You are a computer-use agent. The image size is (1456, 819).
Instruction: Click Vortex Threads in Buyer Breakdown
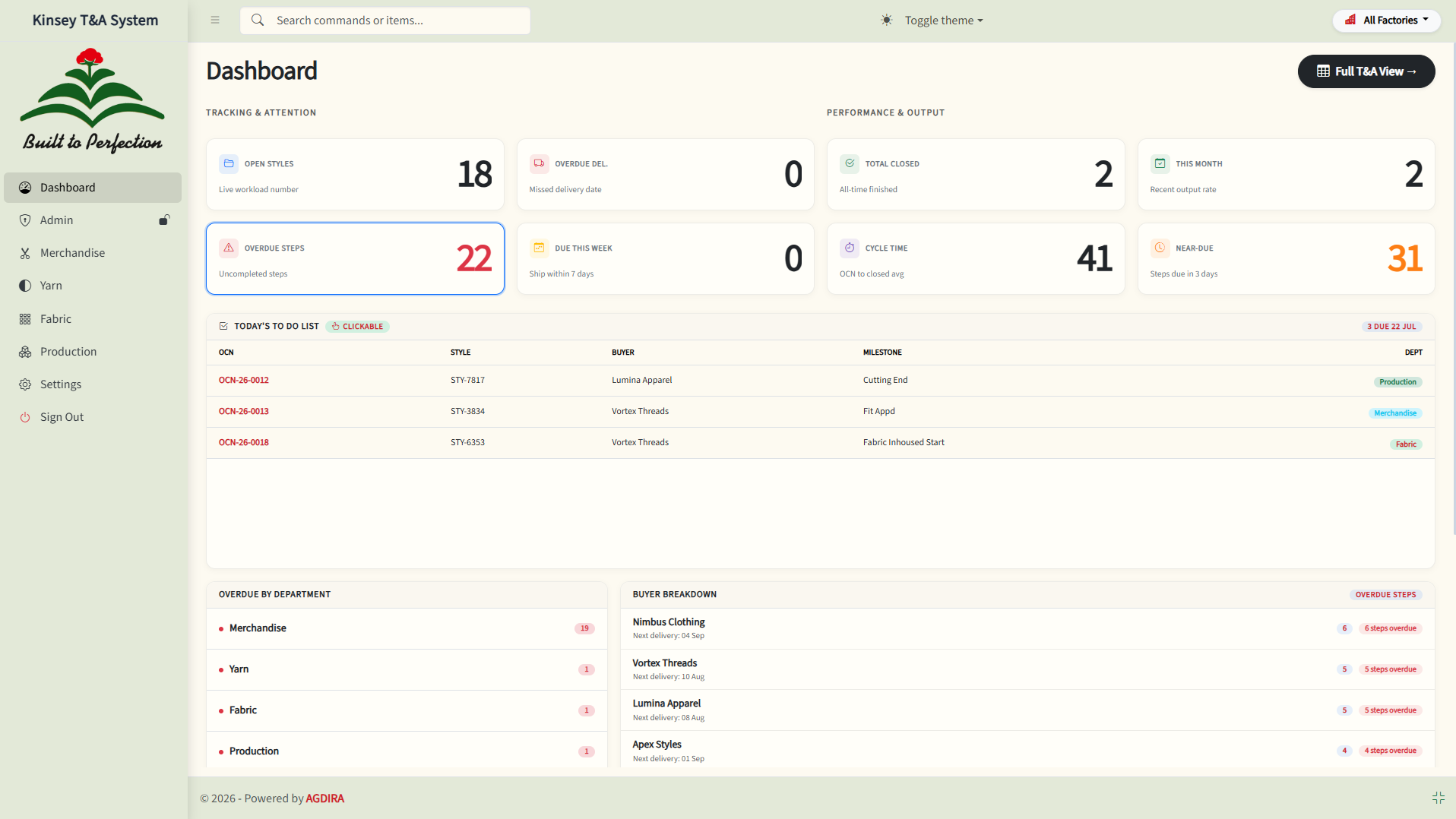click(1027, 669)
